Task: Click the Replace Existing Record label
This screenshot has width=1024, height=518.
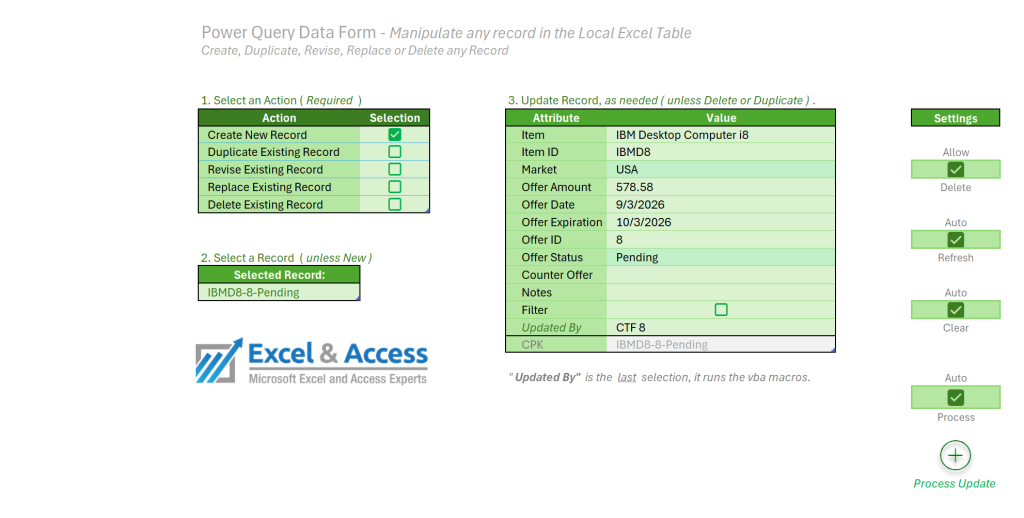Action: pos(269,187)
